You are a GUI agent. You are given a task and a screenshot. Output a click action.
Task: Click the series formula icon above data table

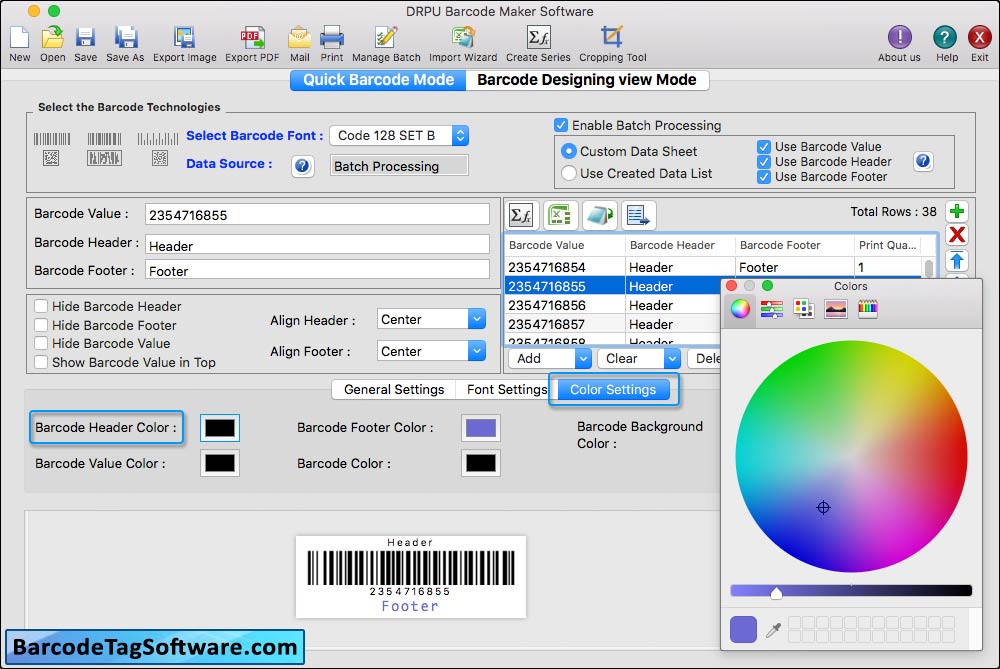click(522, 216)
